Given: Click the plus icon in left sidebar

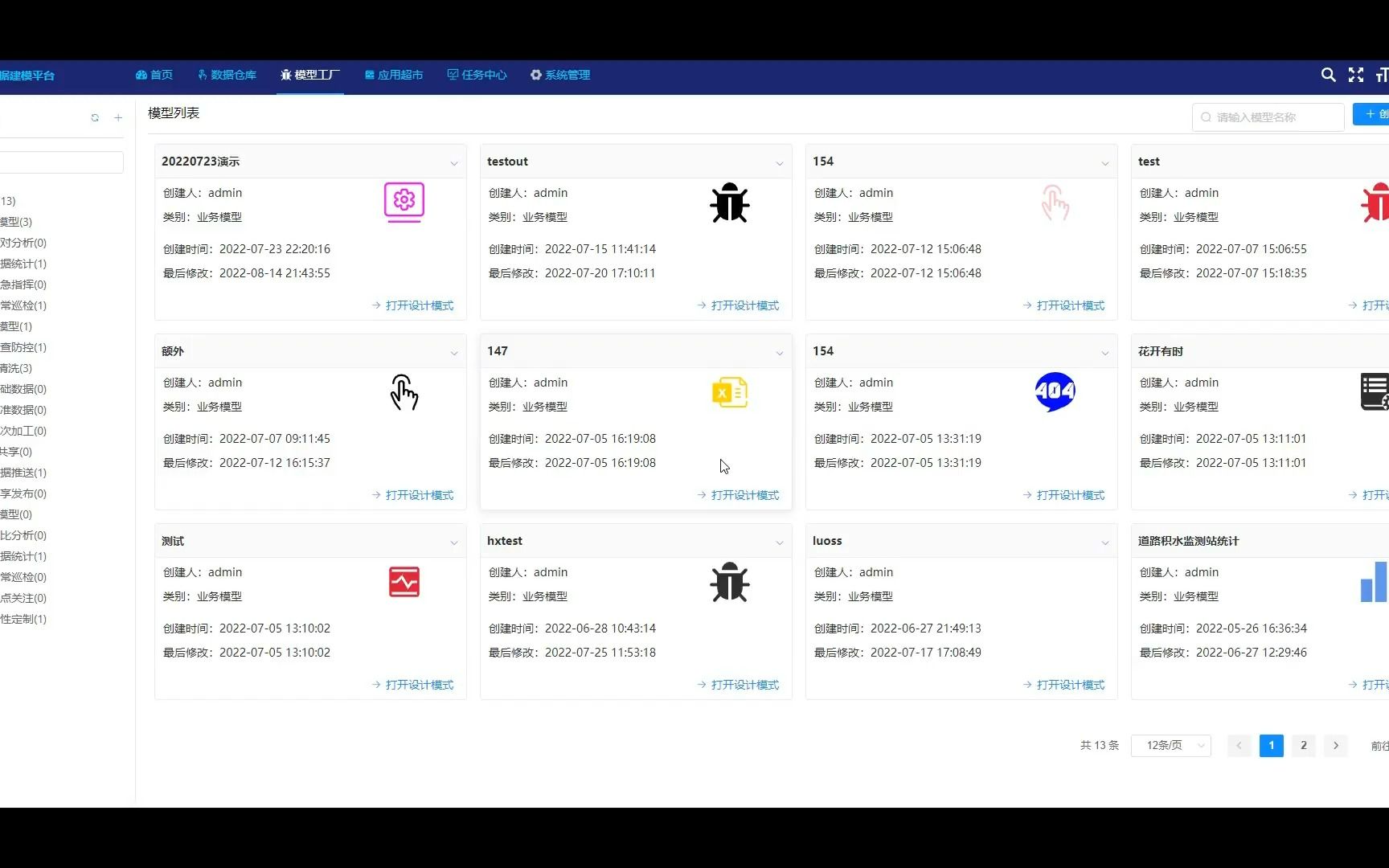Looking at the screenshot, I should (118, 118).
